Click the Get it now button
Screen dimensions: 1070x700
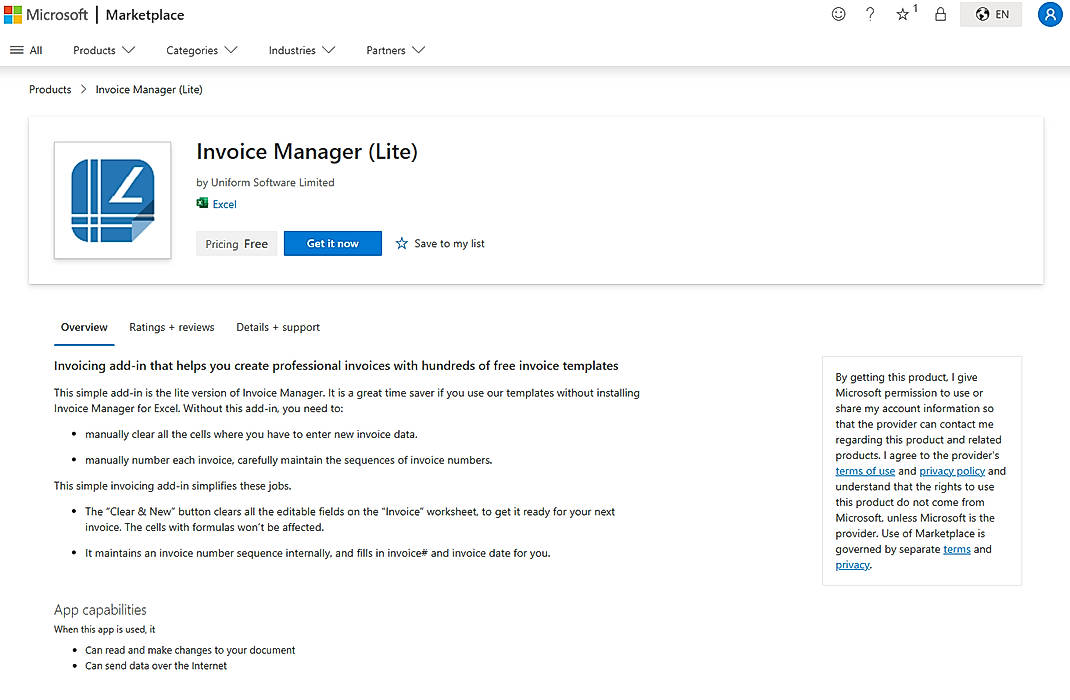332,244
